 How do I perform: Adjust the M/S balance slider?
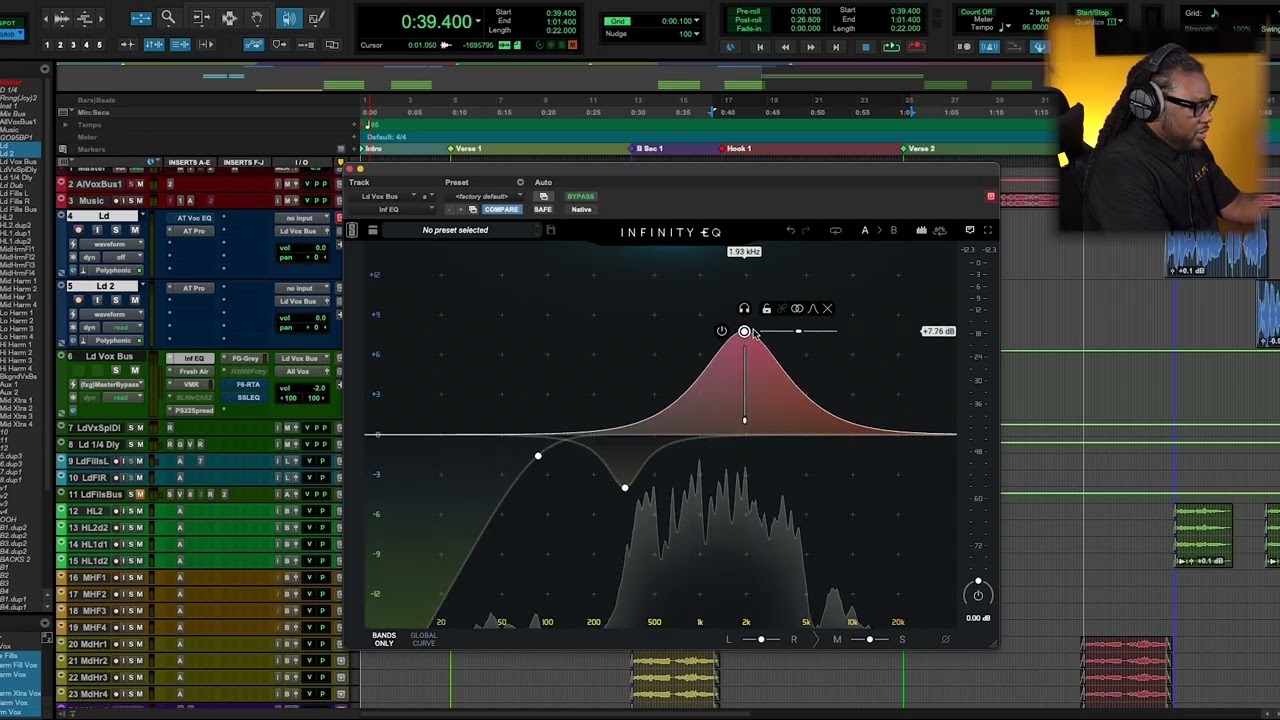coord(869,639)
